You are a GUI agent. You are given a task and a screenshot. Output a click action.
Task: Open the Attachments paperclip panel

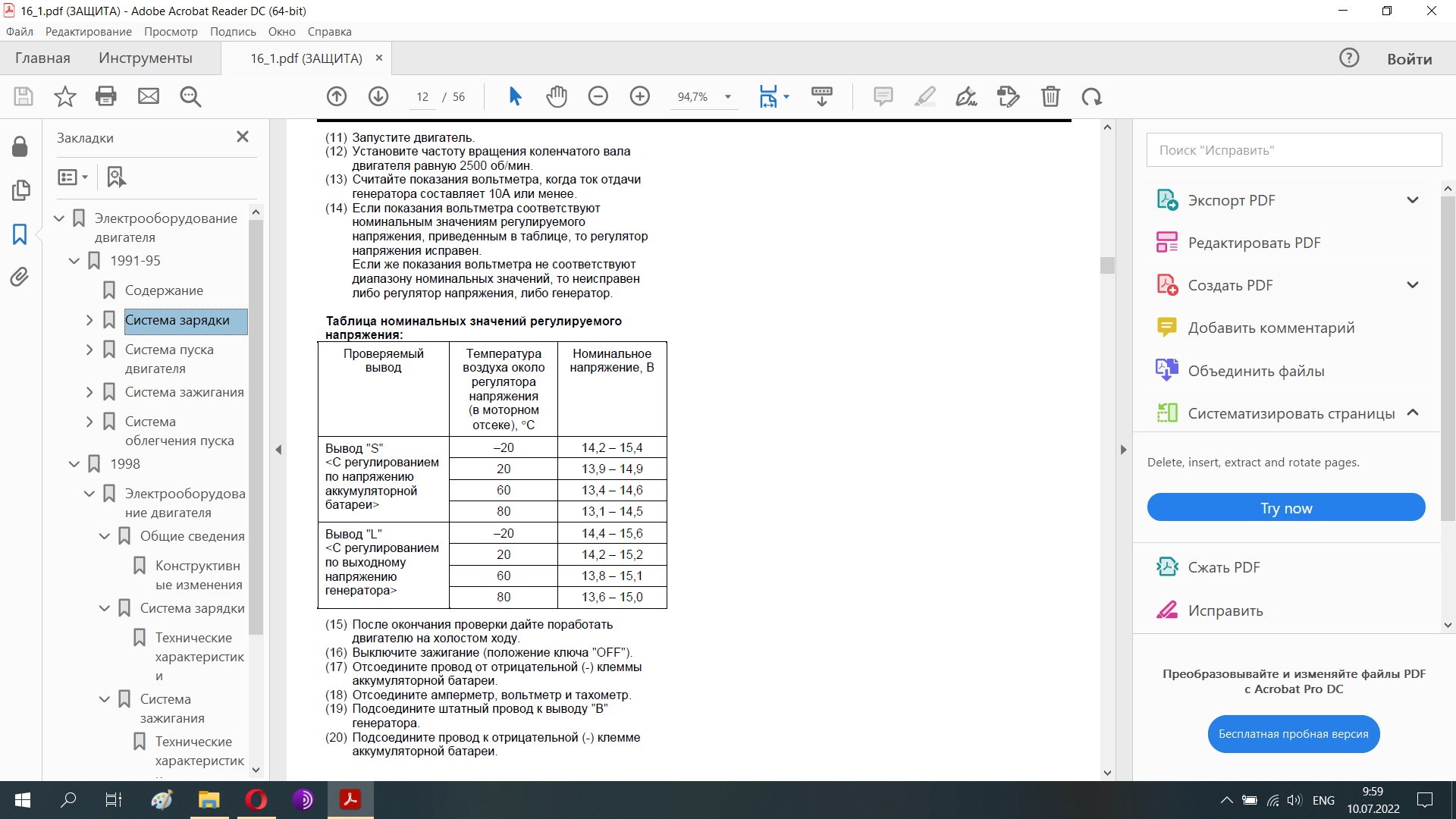tap(20, 277)
